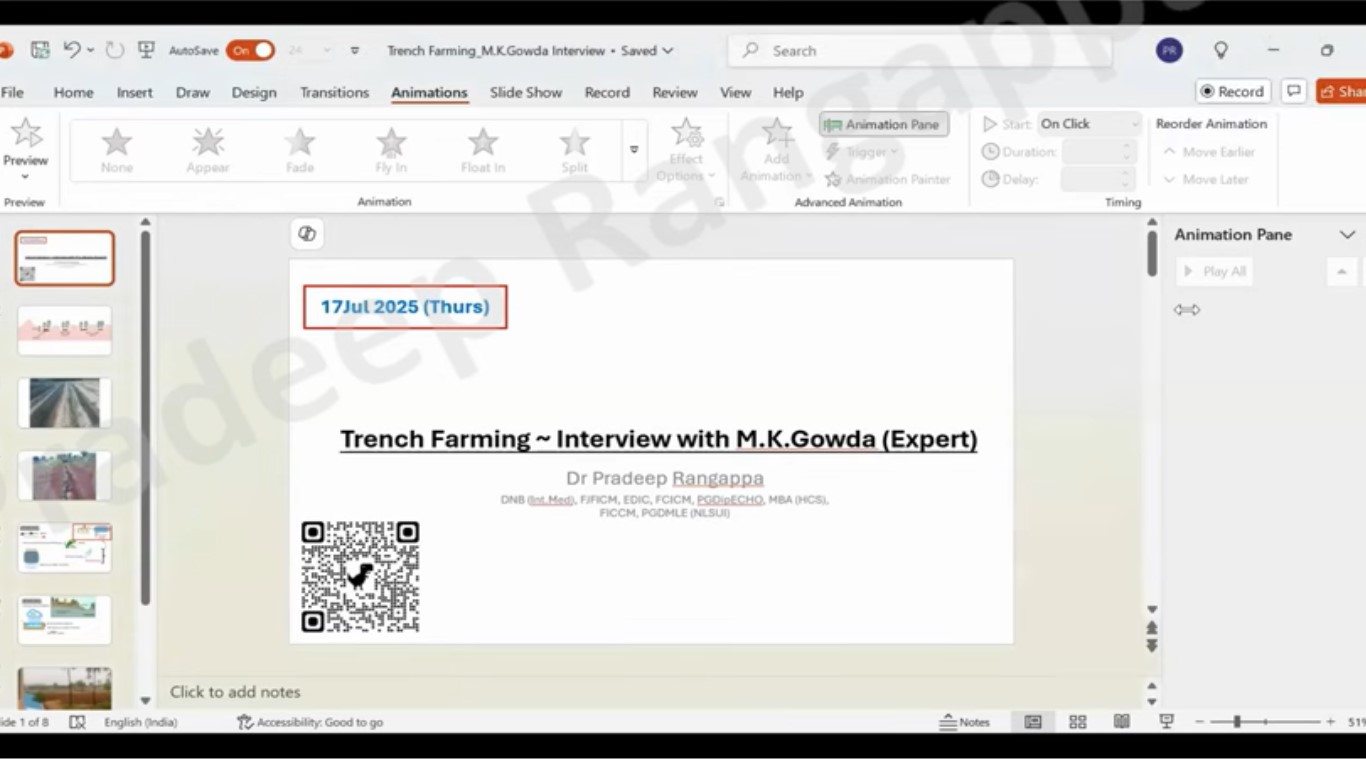Click the Designer icon above slide
Viewport: 1366px width, 768px height.
[x=307, y=234]
